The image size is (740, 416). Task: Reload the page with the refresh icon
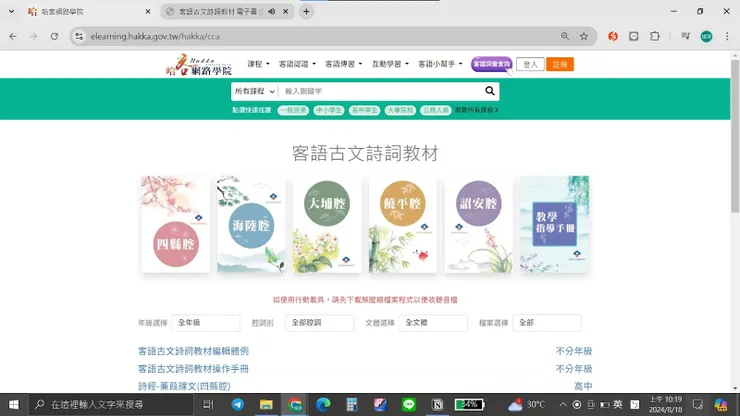click(x=54, y=36)
